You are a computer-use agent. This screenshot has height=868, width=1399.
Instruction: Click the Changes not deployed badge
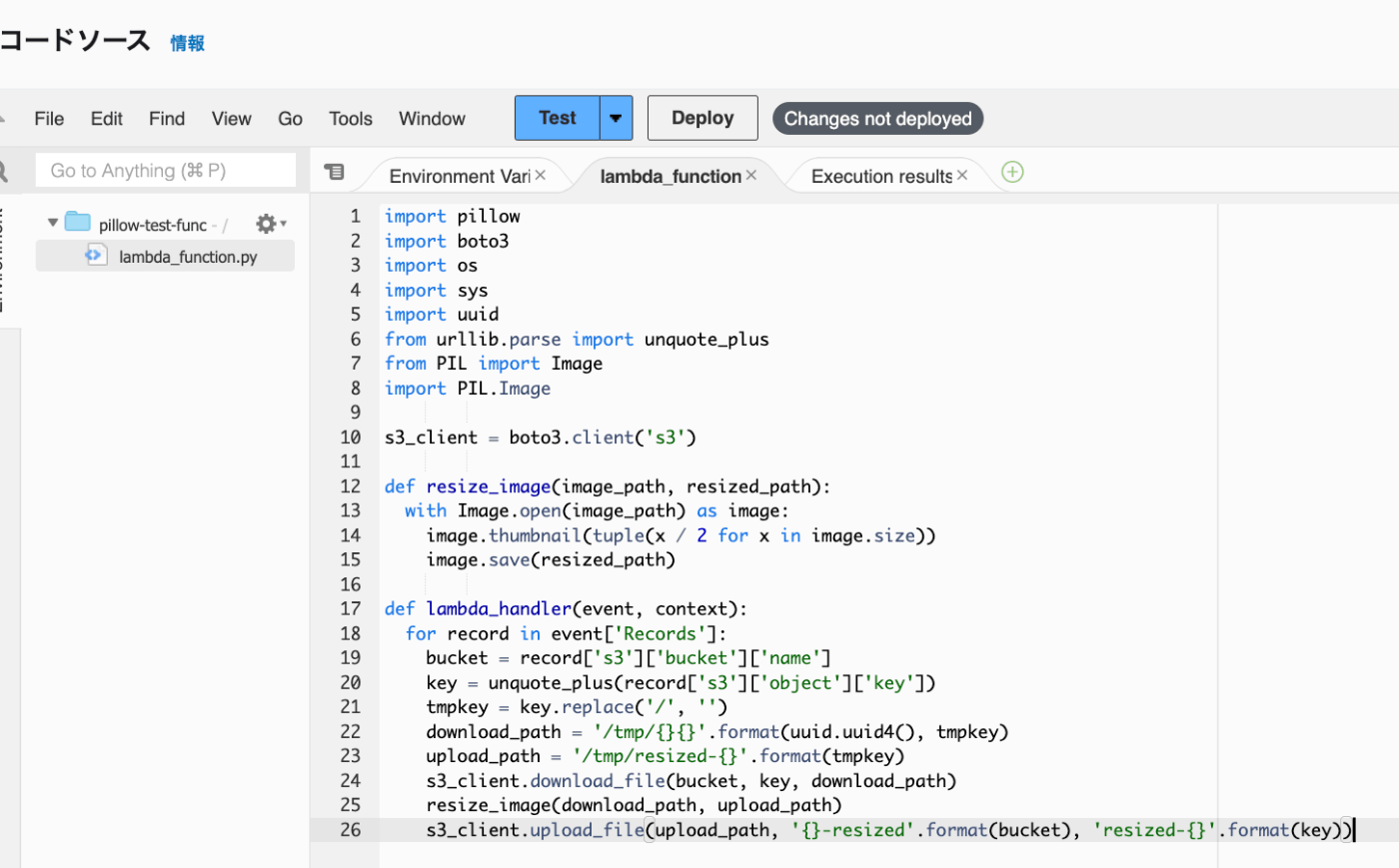(x=878, y=119)
